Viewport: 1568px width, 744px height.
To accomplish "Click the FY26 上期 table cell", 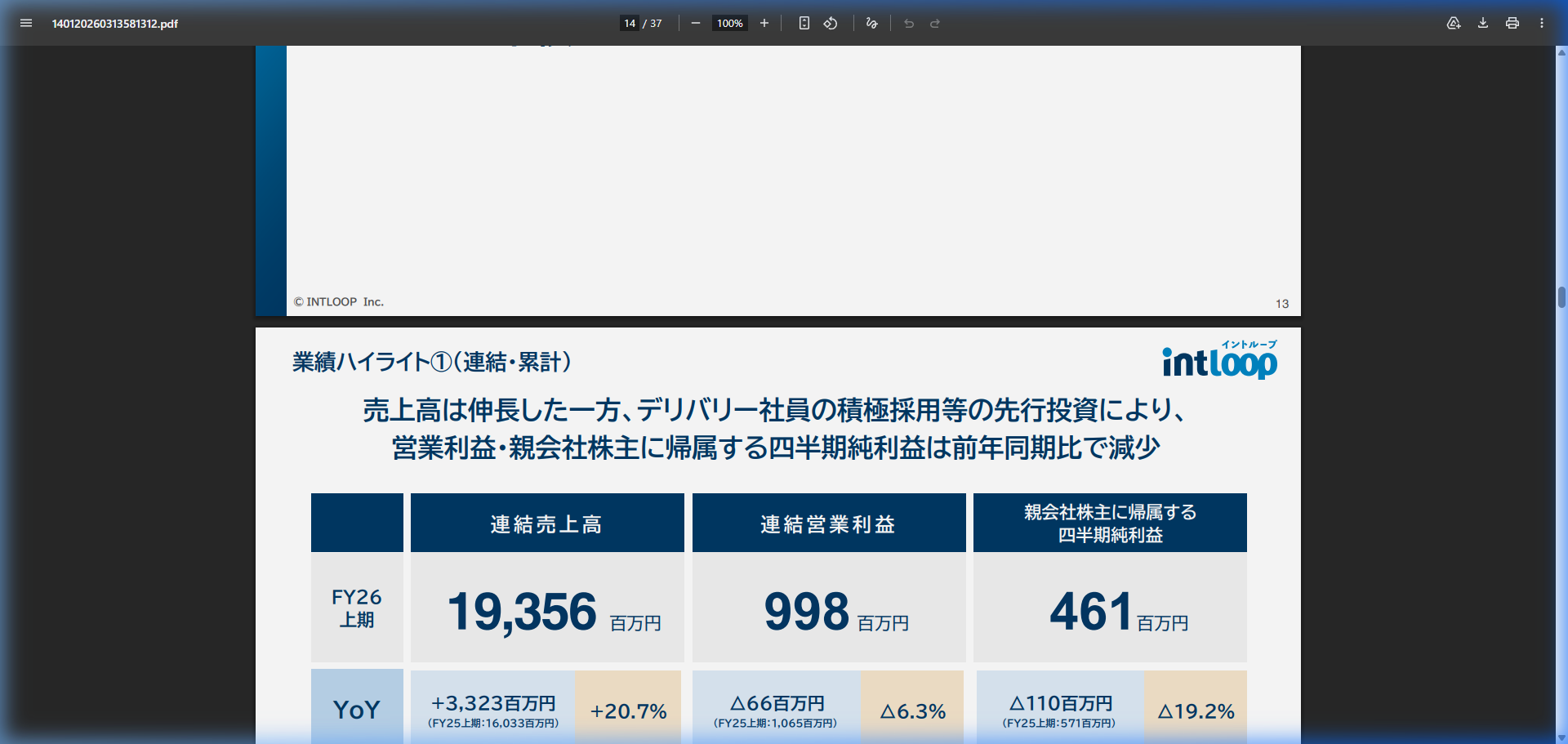I will [357, 608].
